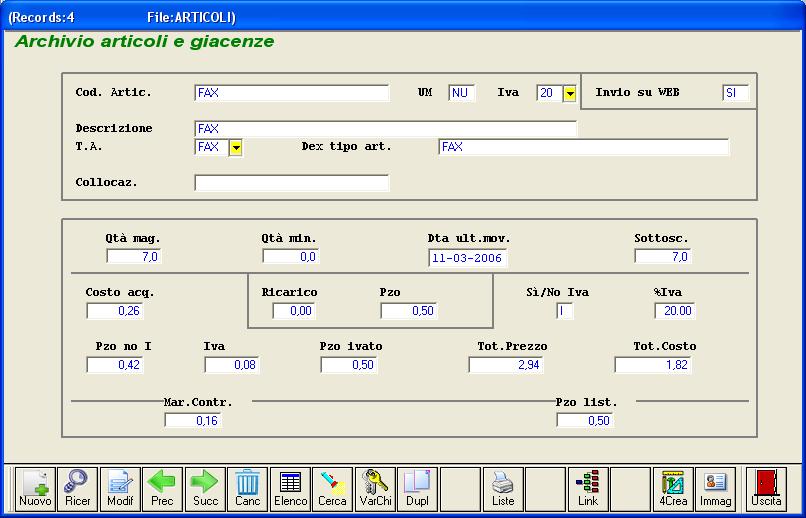Viewport: 806px width, 518px height.
Task: Edit the record using Modif
Action: point(120,489)
